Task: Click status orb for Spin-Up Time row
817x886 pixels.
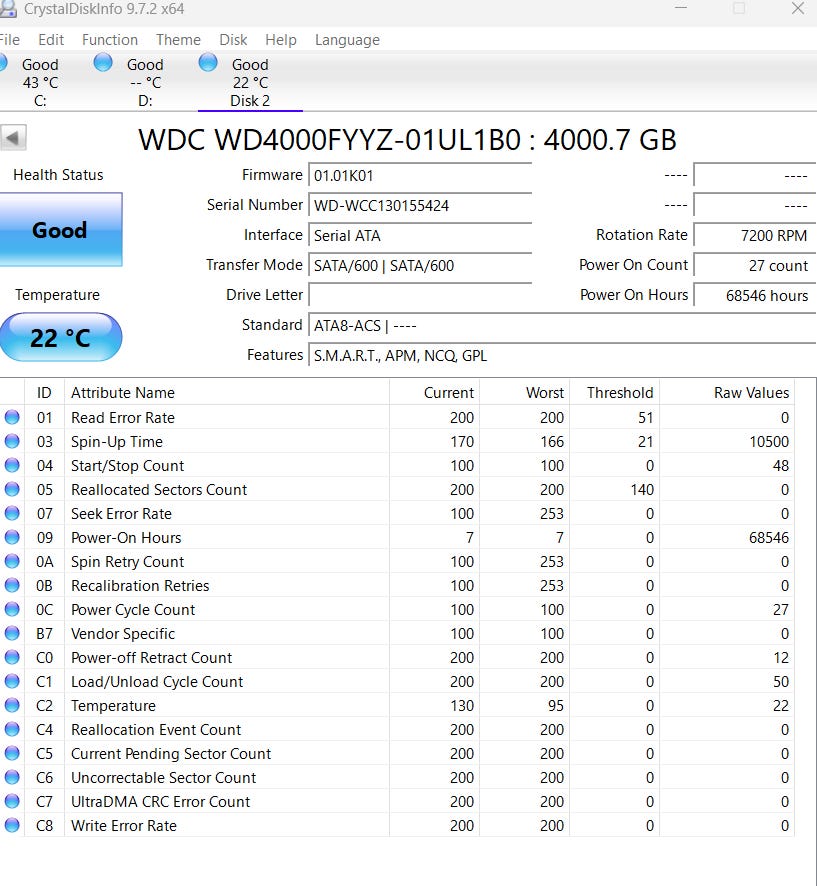Action: (12, 441)
